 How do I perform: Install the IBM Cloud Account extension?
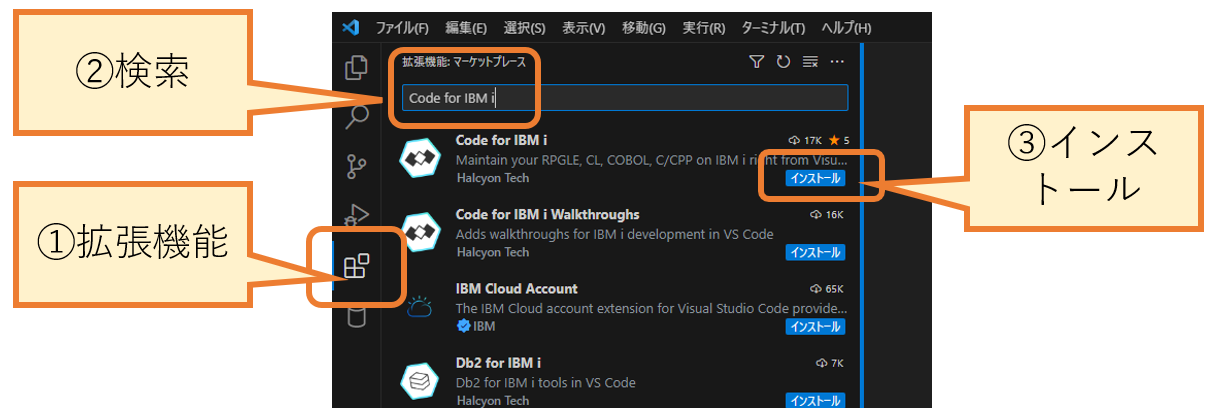click(x=815, y=326)
